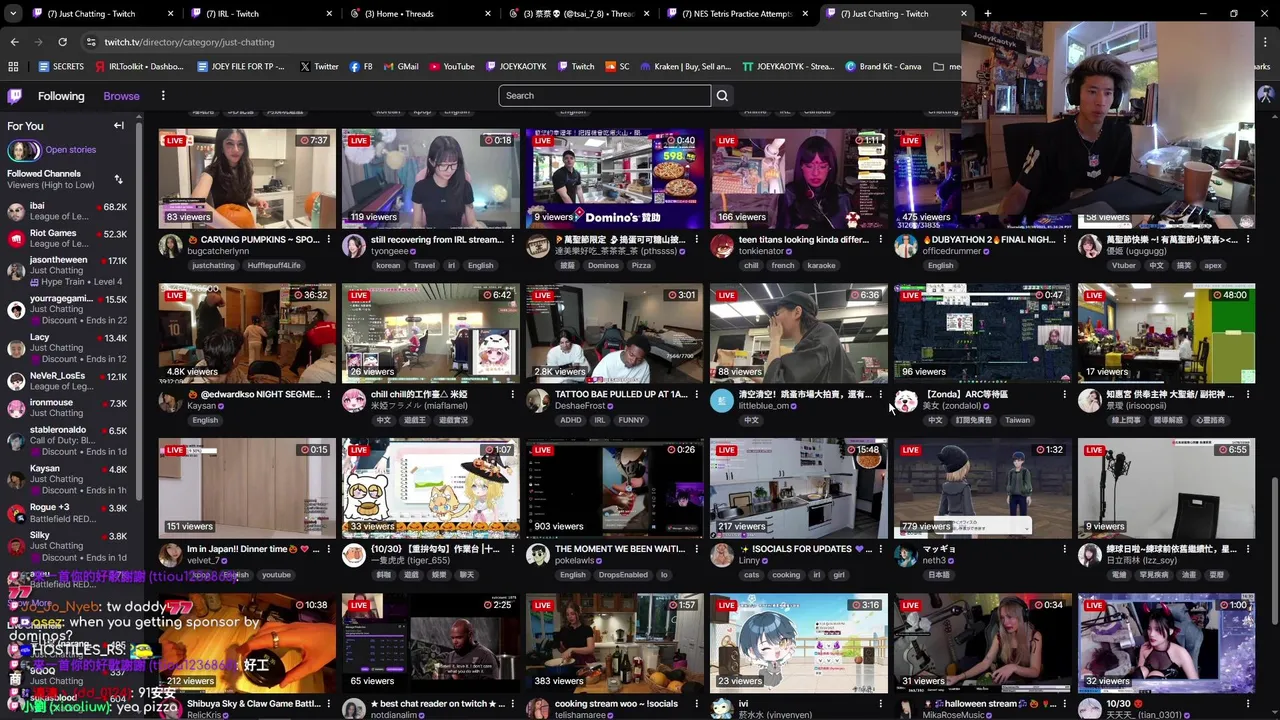This screenshot has width=1280, height=720.
Task: Go to Browse in Twitch nav
Action: pyautogui.click(x=121, y=96)
